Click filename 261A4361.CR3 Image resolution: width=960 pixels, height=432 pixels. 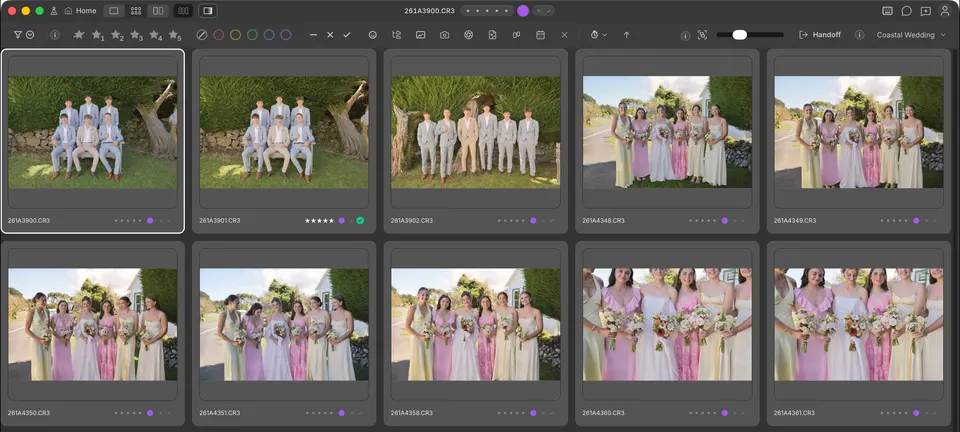(x=795, y=413)
